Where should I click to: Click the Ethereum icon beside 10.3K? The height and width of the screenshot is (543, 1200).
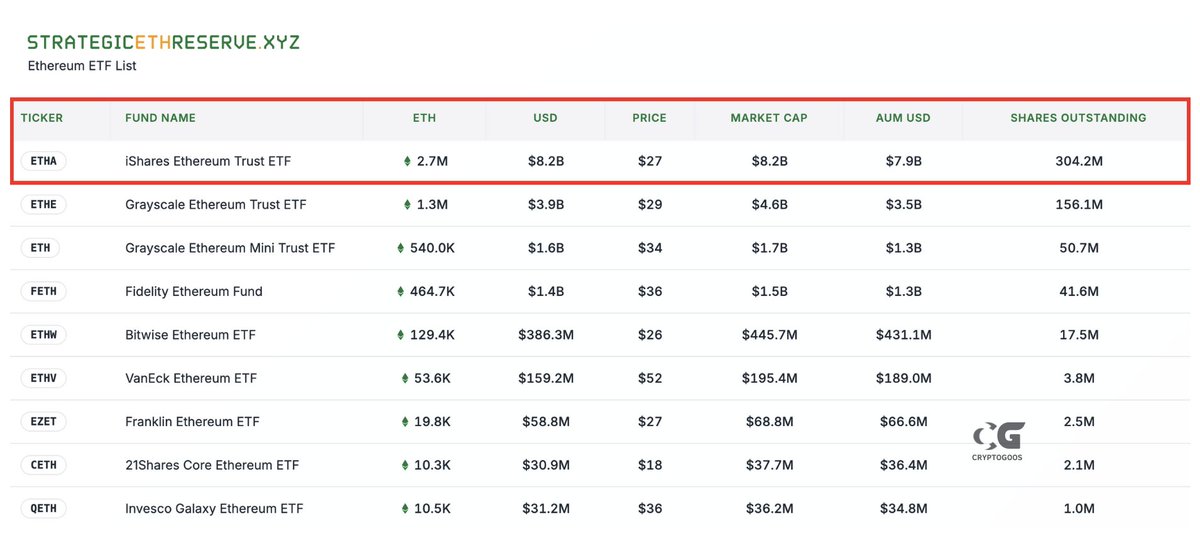click(405, 465)
